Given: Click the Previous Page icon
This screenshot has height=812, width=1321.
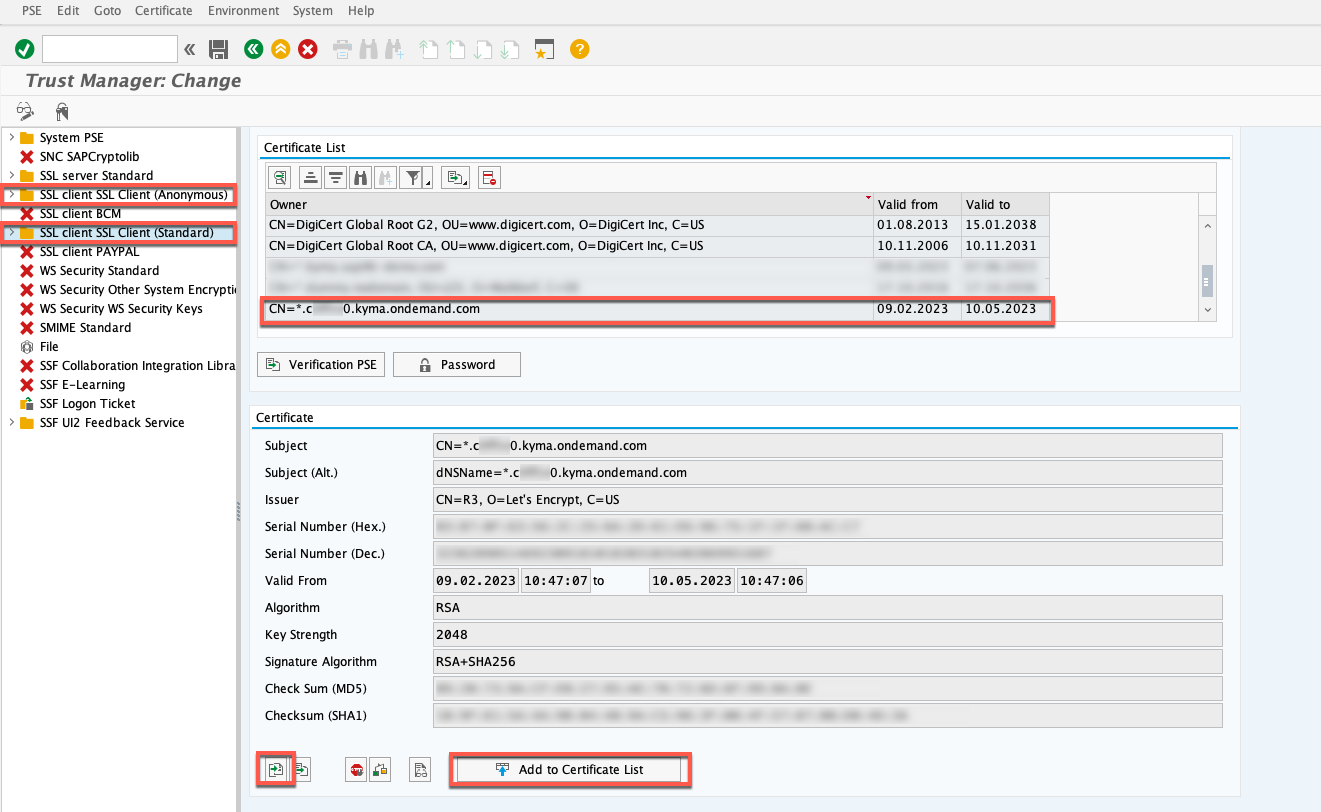Looking at the screenshot, I should [456, 49].
